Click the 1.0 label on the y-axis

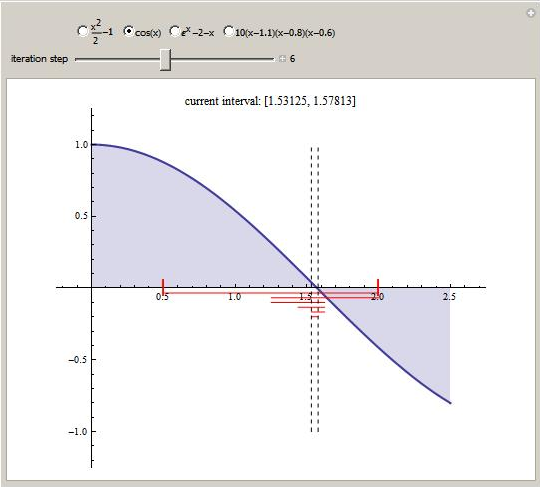[82, 145]
